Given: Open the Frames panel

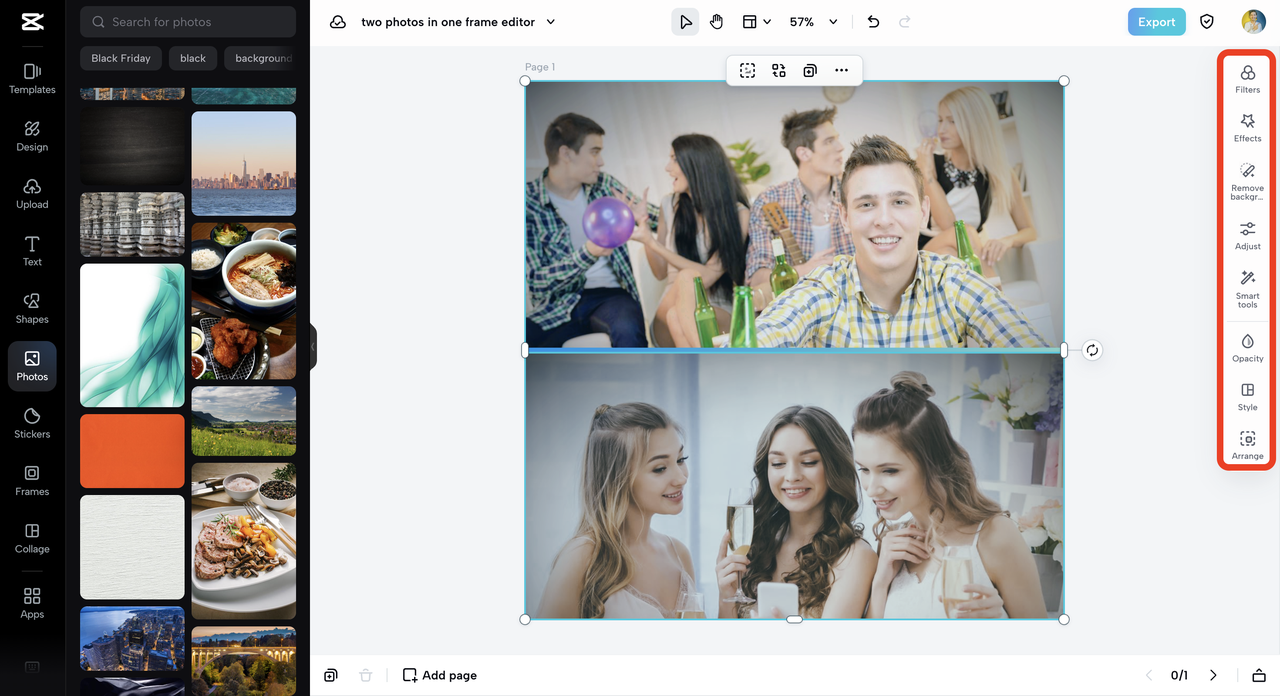Looking at the screenshot, I should [x=32, y=480].
